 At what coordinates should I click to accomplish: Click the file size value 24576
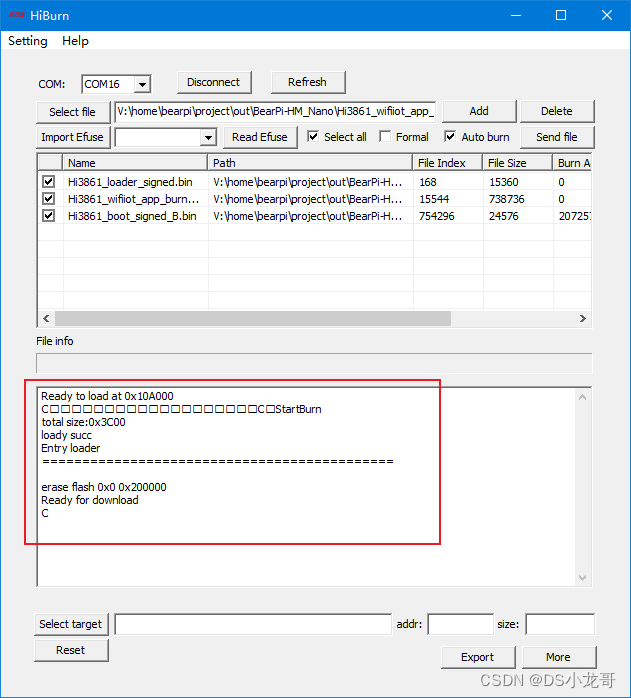(x=504, y=216)
